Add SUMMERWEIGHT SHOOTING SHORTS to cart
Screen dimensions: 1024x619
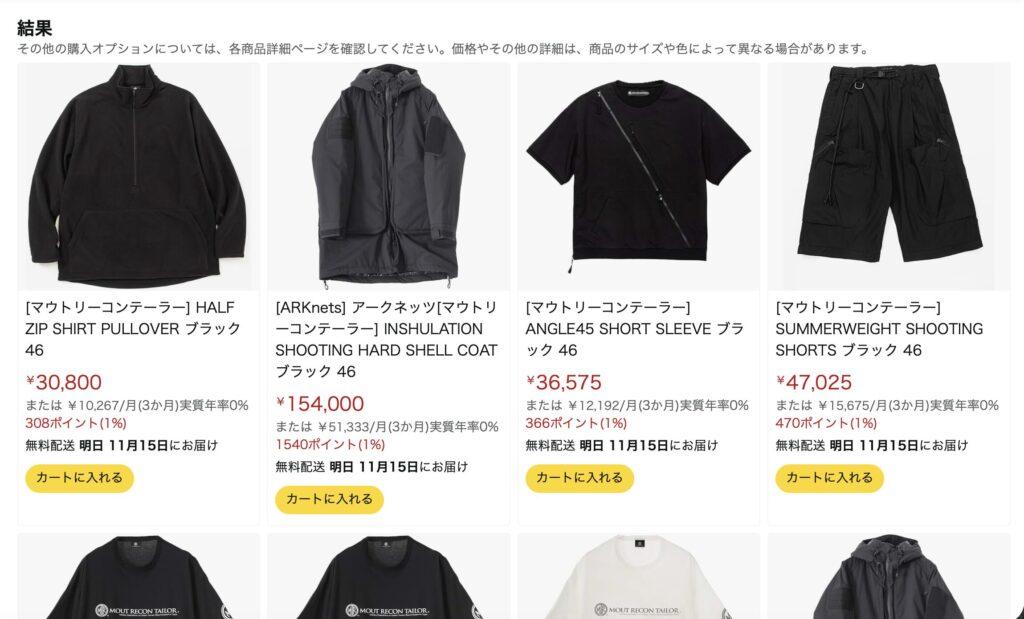829,478
